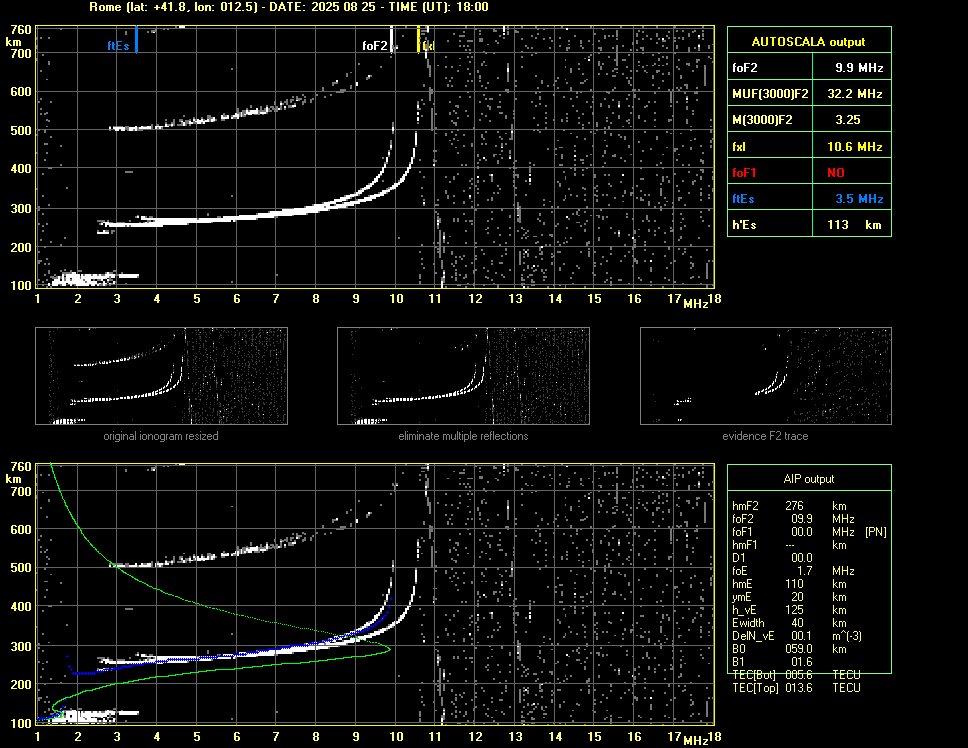968x748 pixels.
Task: Click the white foF2 marker in top ionogram
Action: click(x=391, y=39)
